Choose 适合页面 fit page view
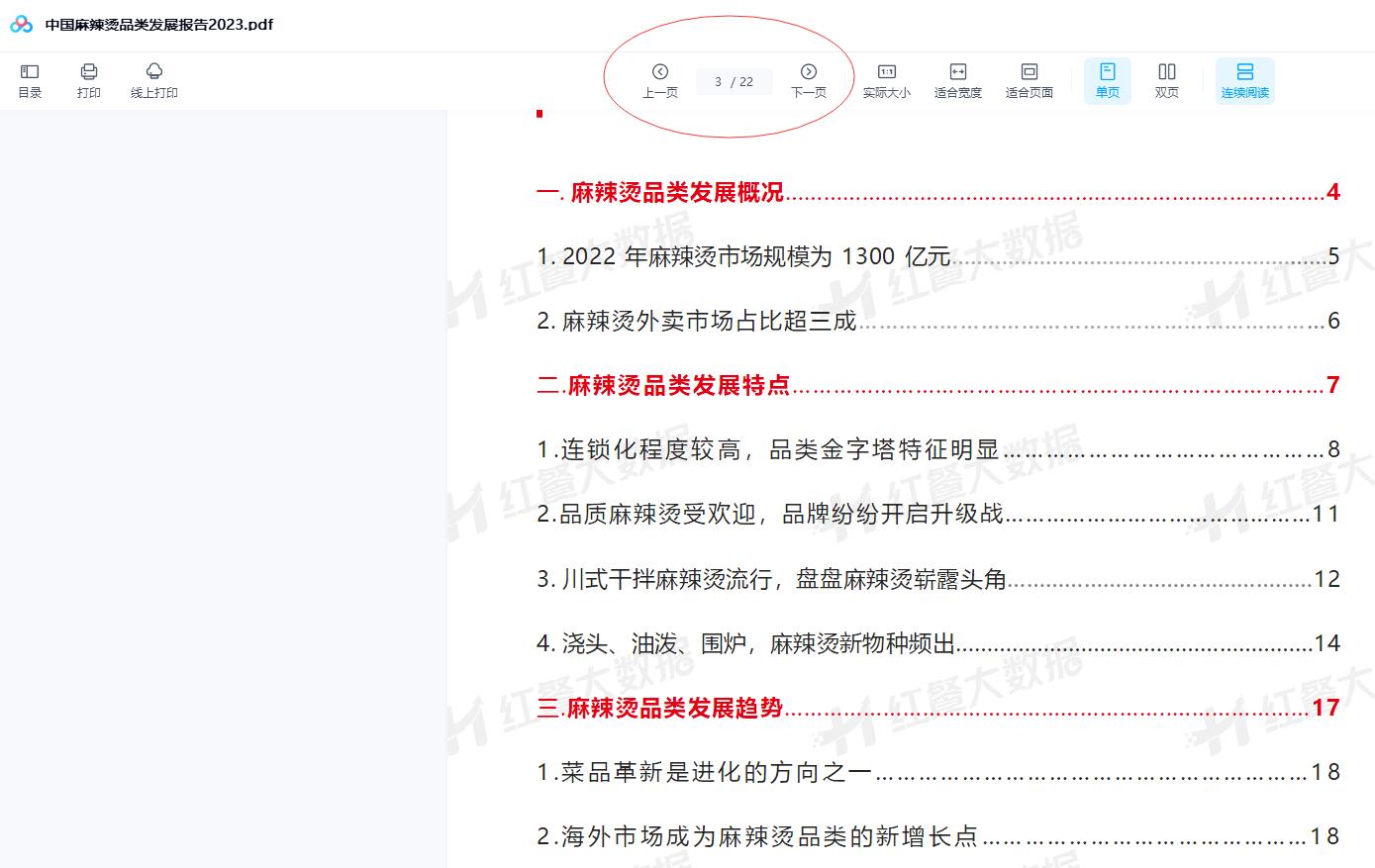Viewport: 1375px width, 868px height. 1030,80
